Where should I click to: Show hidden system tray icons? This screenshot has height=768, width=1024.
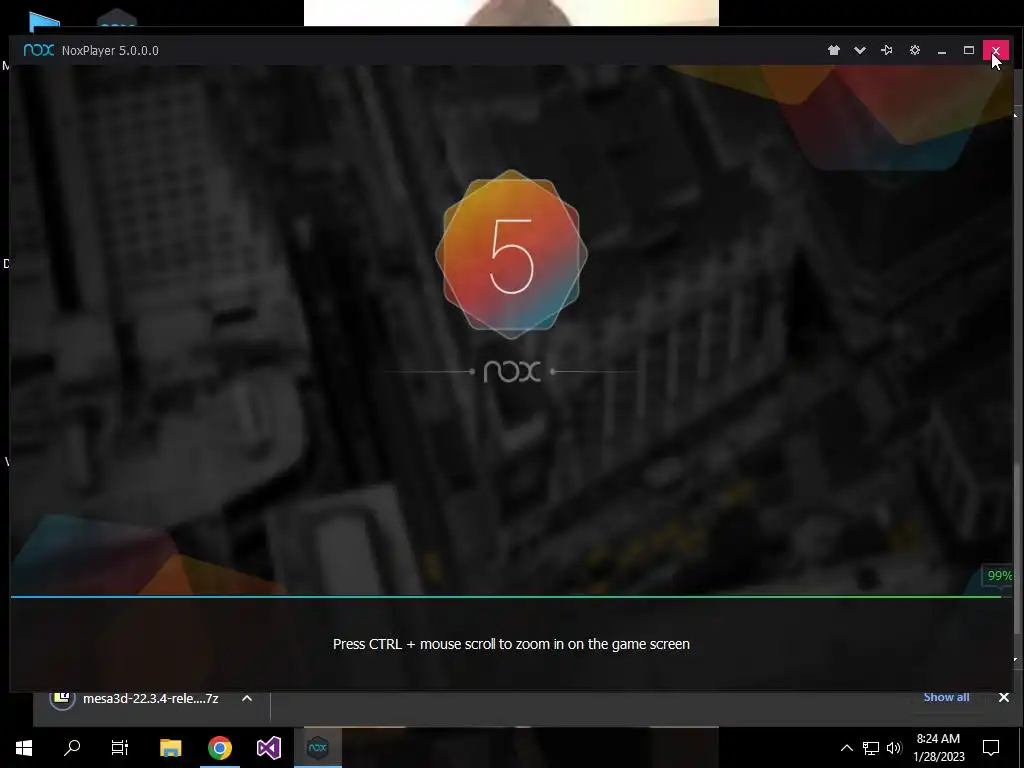pos(846,748)
